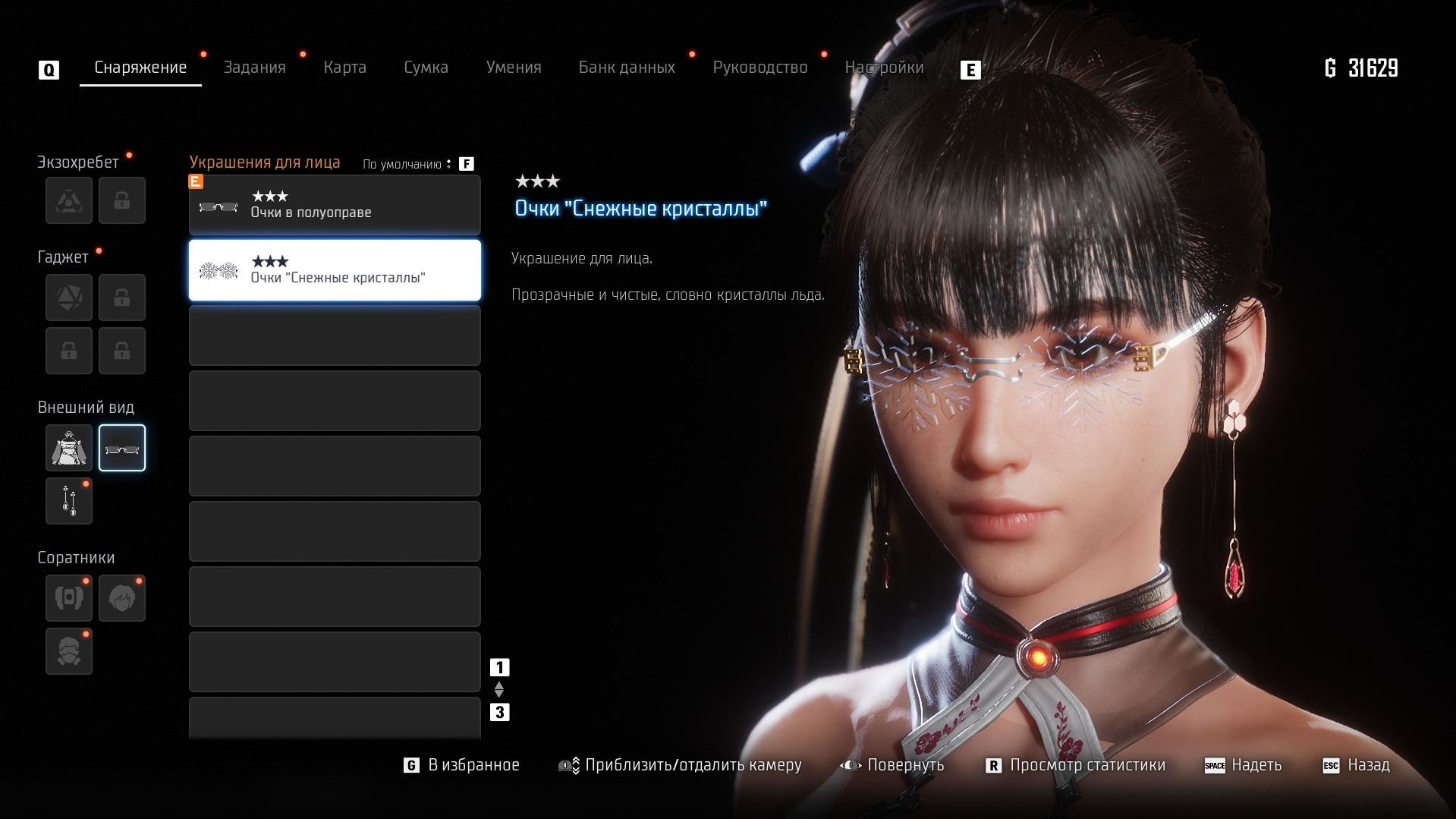Go to the Умения tab

pyautogui.click(x=514, y=68)
